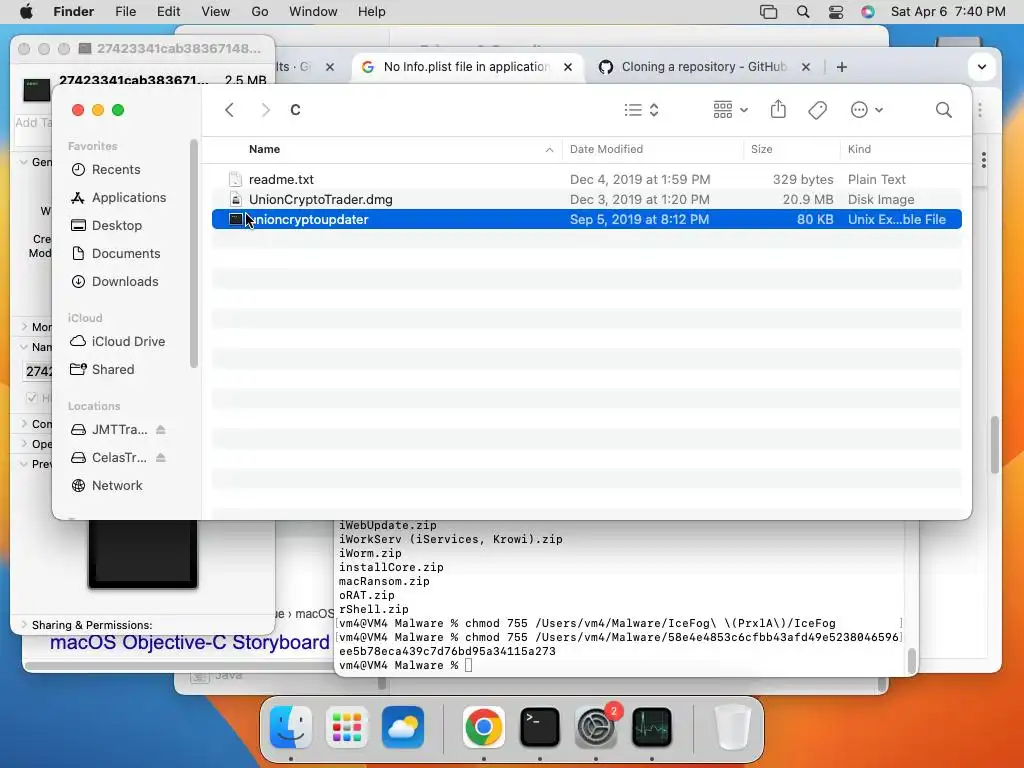Viewport: 1024px width, 768px height.
Task: Go back in Finder window
Action: [229, 110]
